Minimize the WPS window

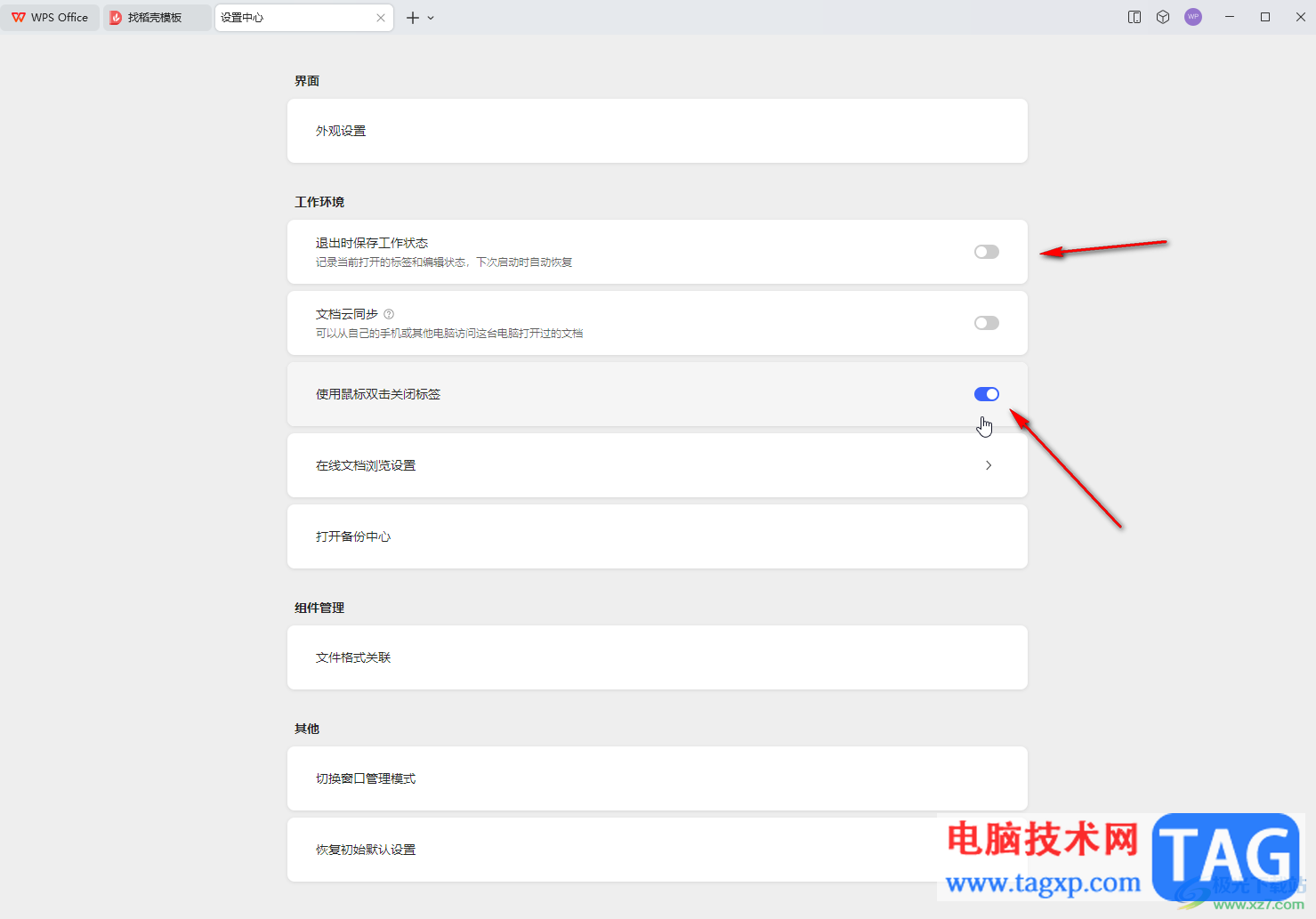click(x=1230, y=17)
